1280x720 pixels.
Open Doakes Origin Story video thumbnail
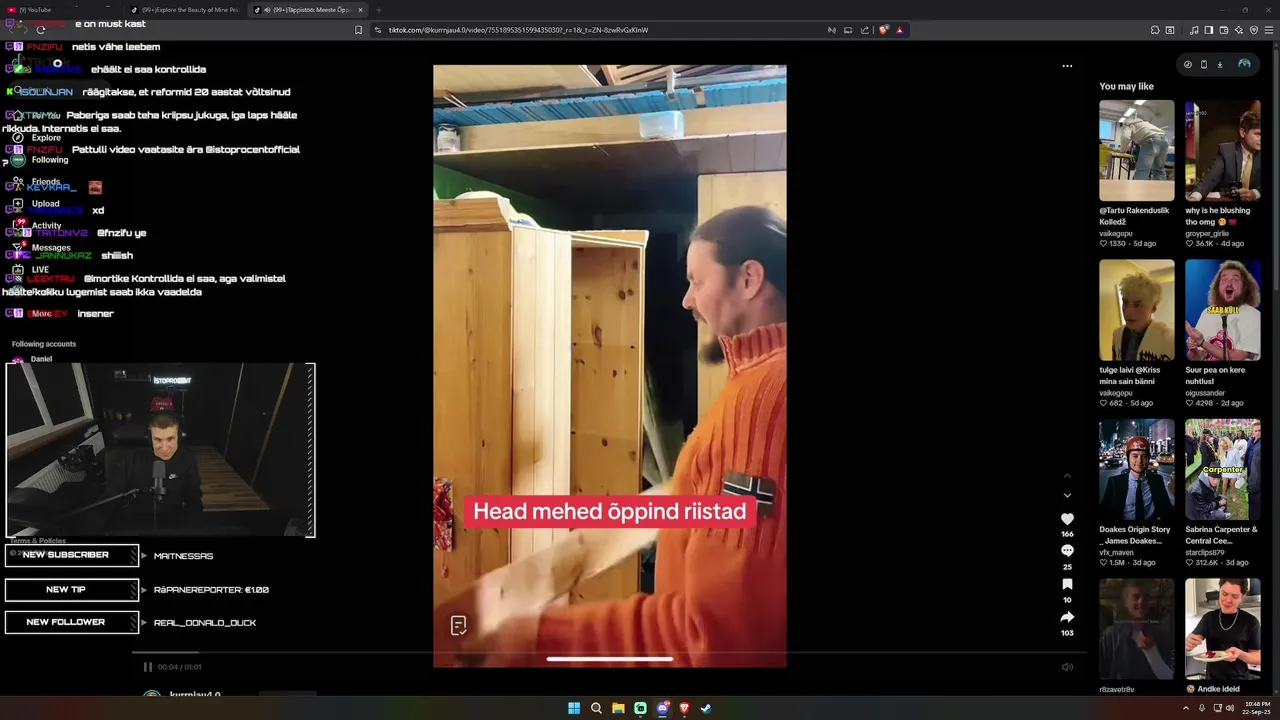(x=1137, y=469)
